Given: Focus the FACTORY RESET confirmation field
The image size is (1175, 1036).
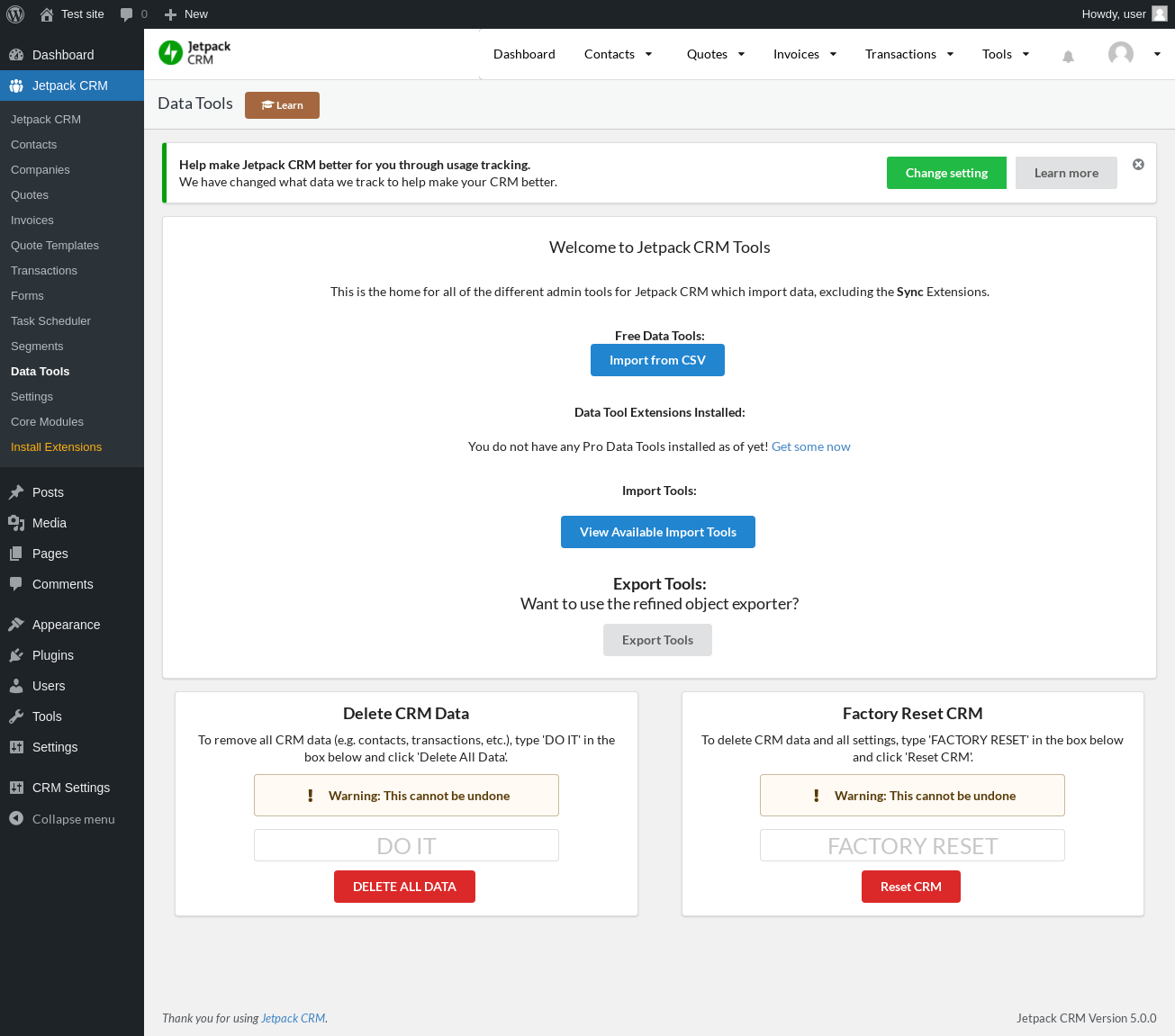Looking at the screenshot, I should [x=912, y=845].
